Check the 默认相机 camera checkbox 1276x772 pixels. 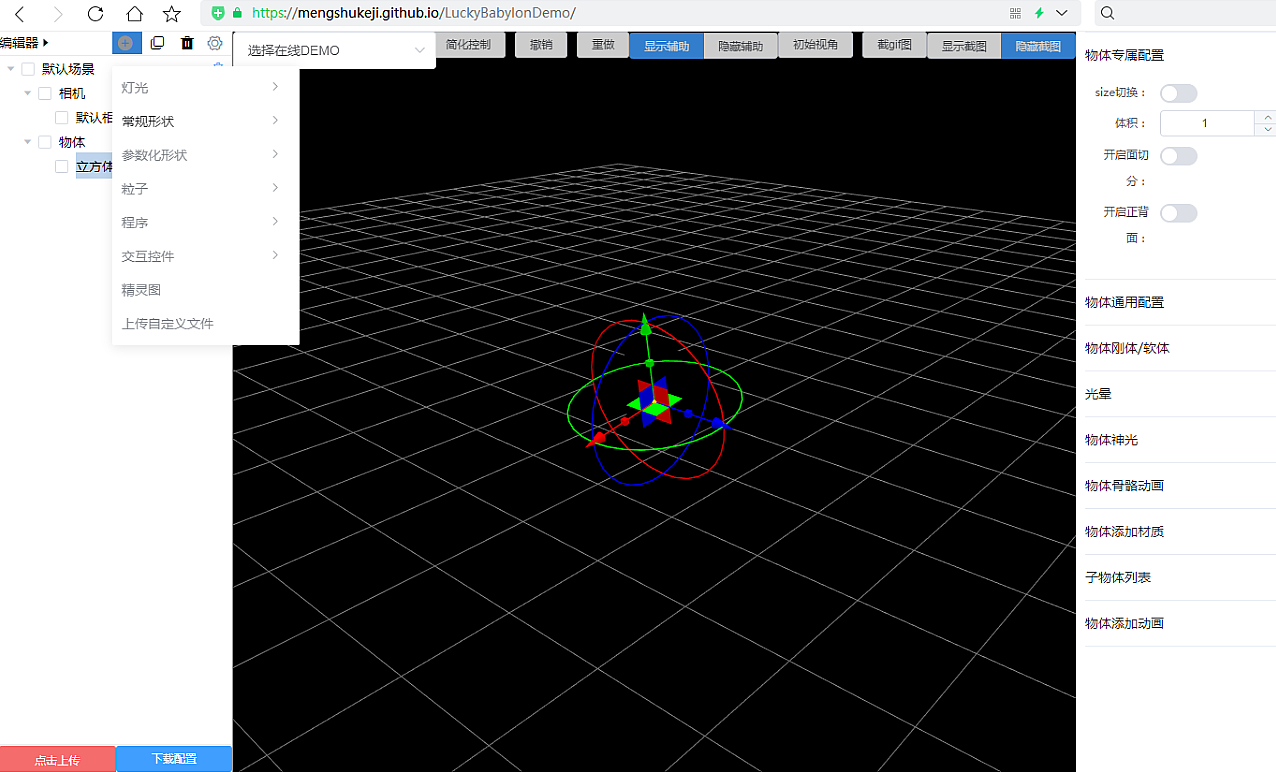62,117
